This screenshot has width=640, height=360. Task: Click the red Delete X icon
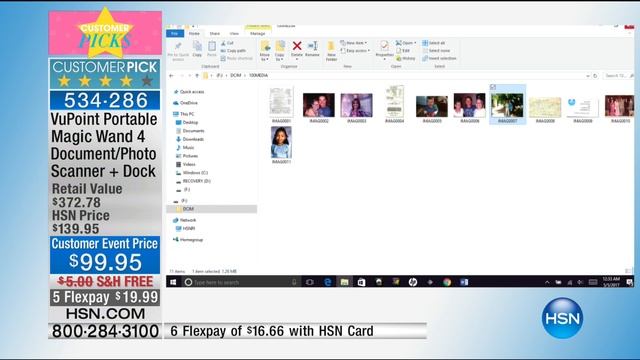point(297,46)
